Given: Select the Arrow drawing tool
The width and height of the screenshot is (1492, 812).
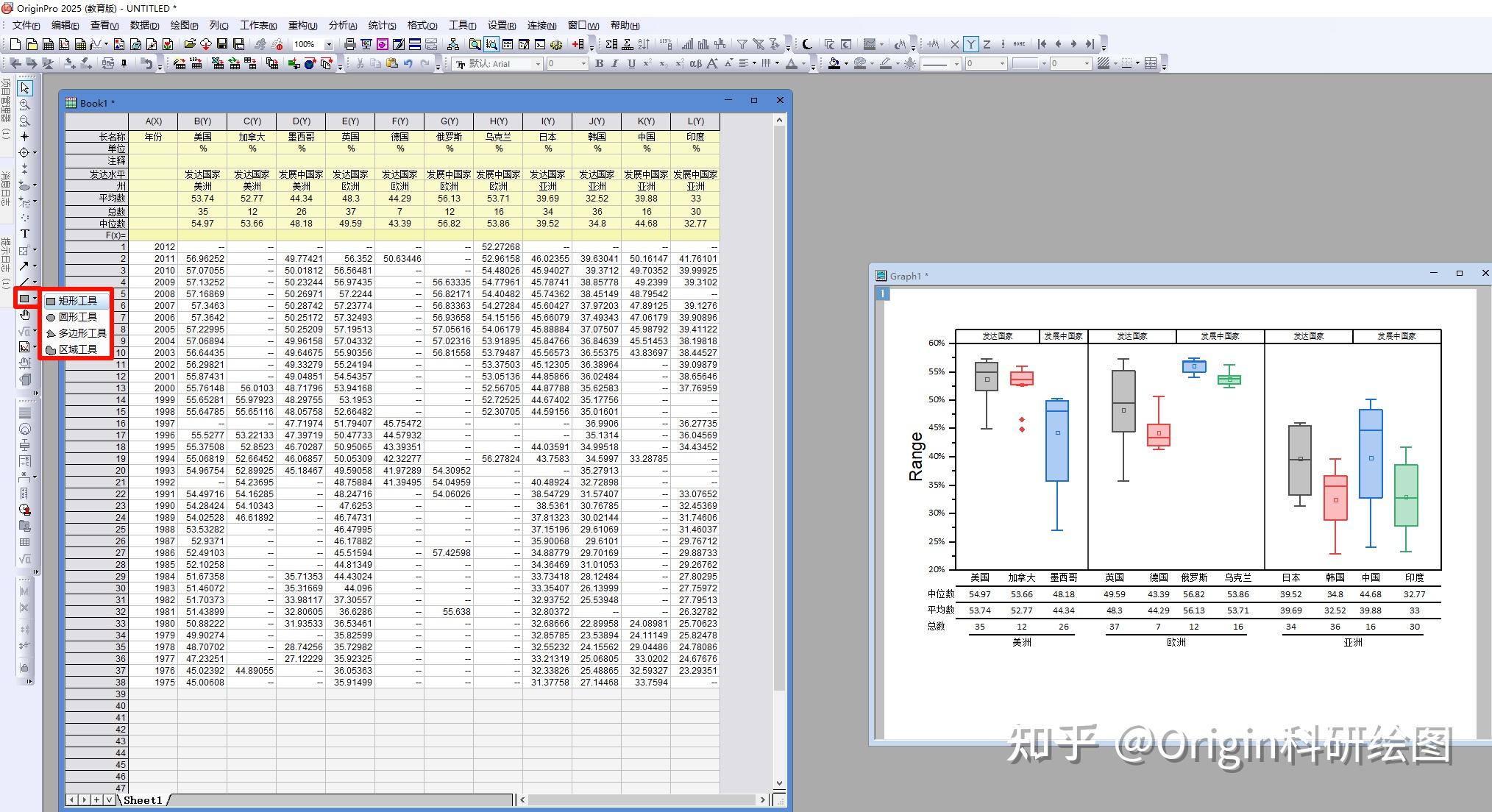Looking at the screenshot, I should pyautogui.click(x=24, y=266).
